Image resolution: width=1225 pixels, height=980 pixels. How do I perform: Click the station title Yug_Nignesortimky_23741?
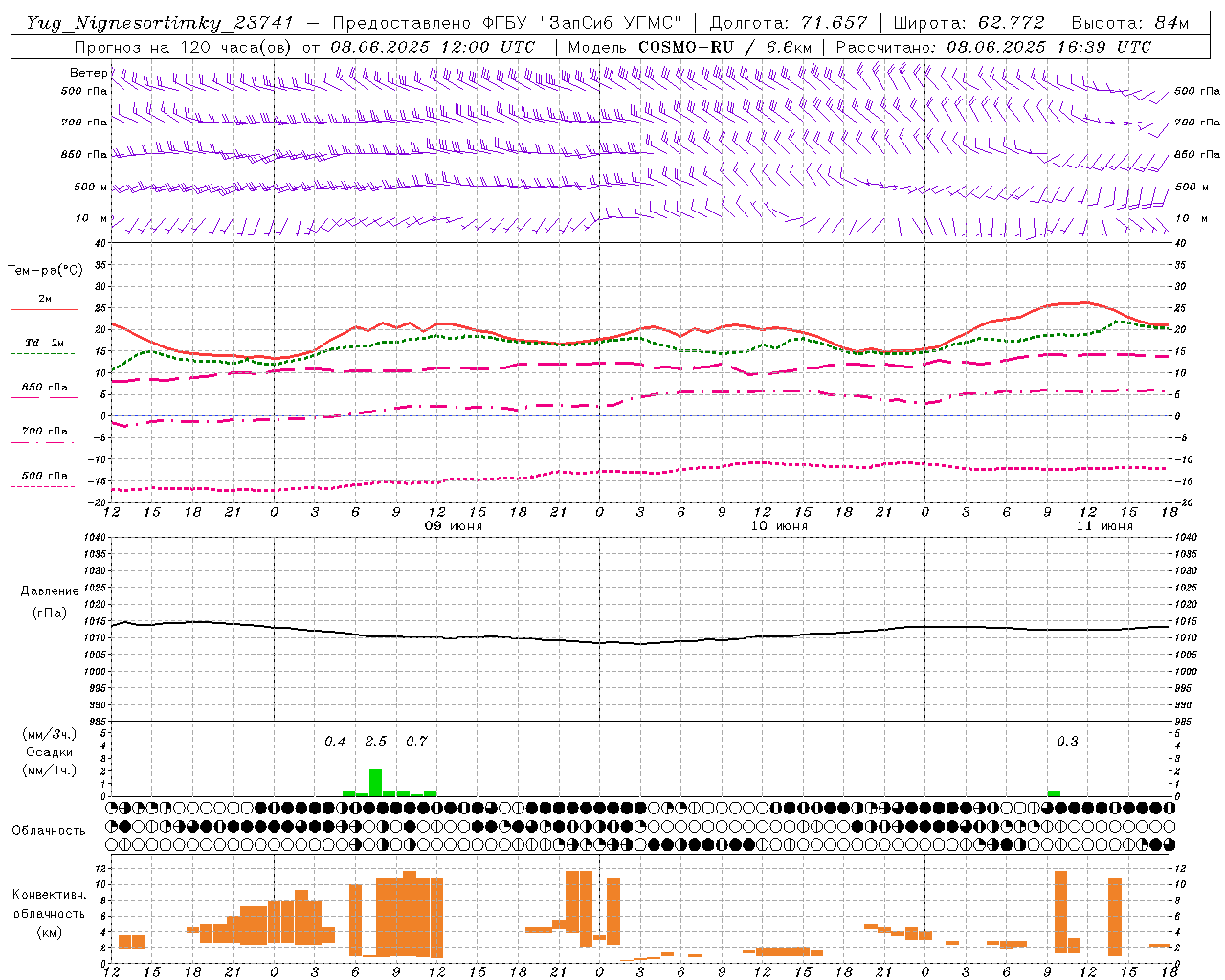[160, 23]
